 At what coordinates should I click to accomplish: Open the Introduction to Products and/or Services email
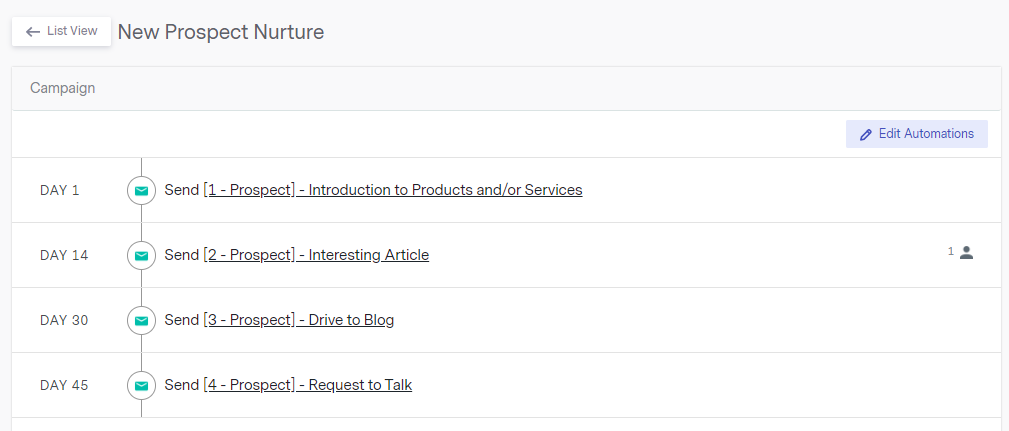(x=393, y=190)
